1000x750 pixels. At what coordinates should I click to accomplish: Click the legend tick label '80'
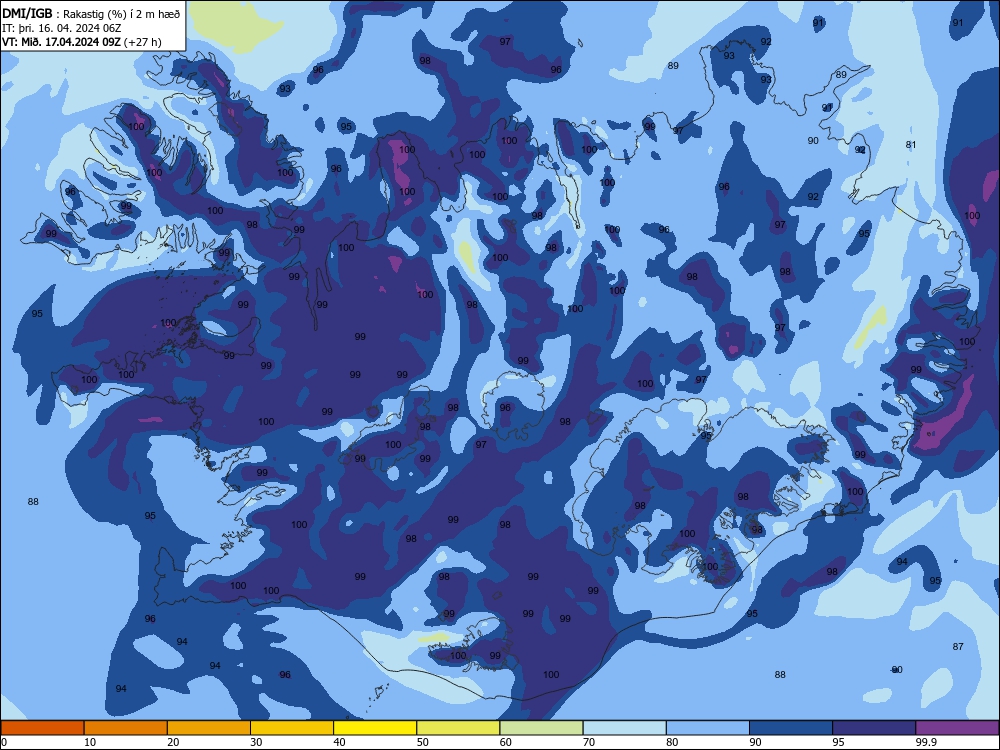[672, 742]
